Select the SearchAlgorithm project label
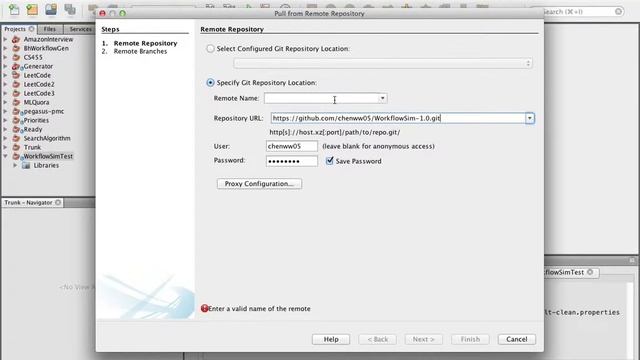Image resolution: width=640 pixels, height=360 pixels. [47, 138]
